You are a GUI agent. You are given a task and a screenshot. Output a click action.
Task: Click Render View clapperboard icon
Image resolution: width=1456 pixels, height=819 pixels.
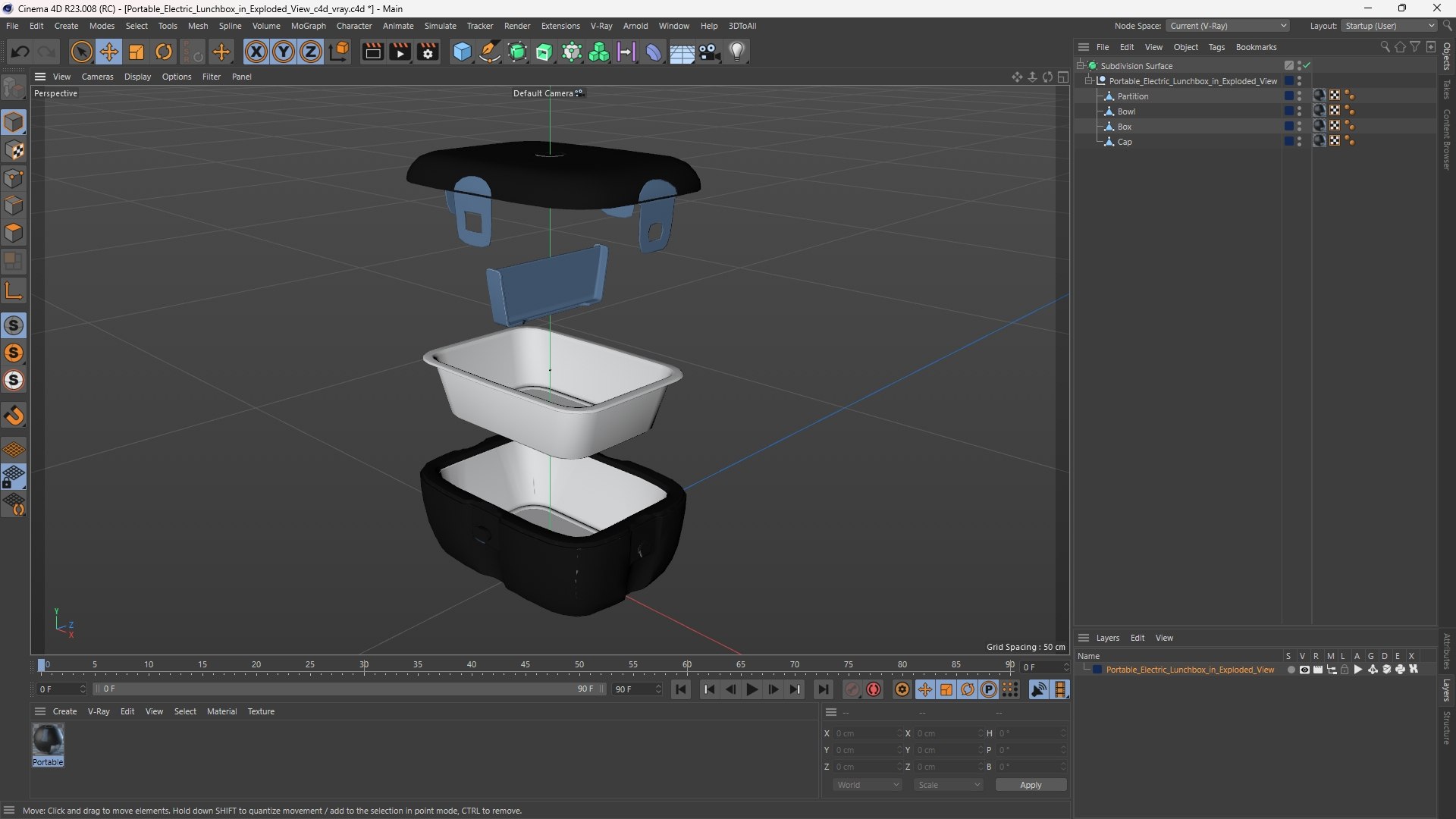tap(372, 52)
